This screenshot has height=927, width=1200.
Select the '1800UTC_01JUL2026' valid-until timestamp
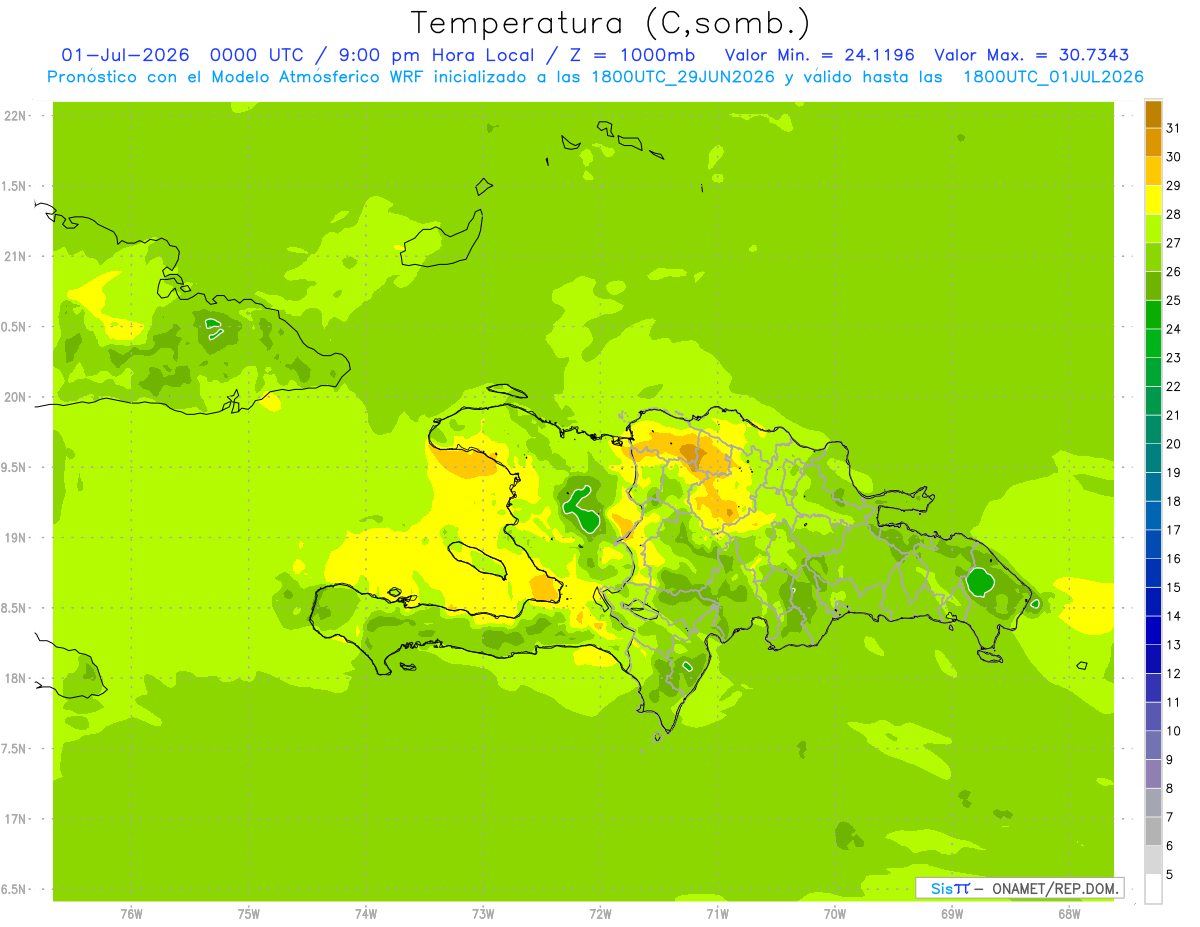(1053, 77)
